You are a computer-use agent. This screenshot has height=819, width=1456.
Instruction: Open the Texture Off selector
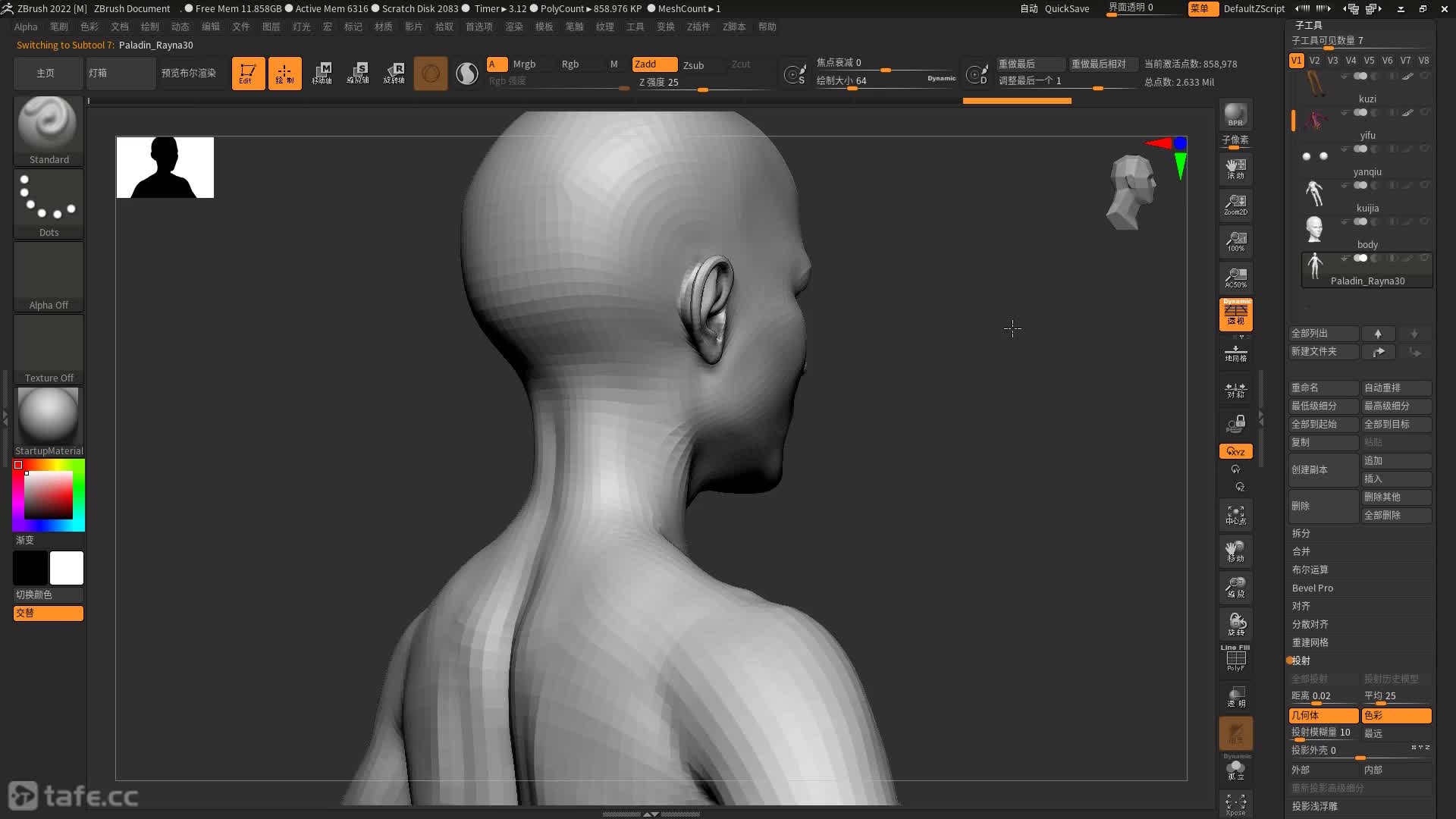[x=49, y=349]
